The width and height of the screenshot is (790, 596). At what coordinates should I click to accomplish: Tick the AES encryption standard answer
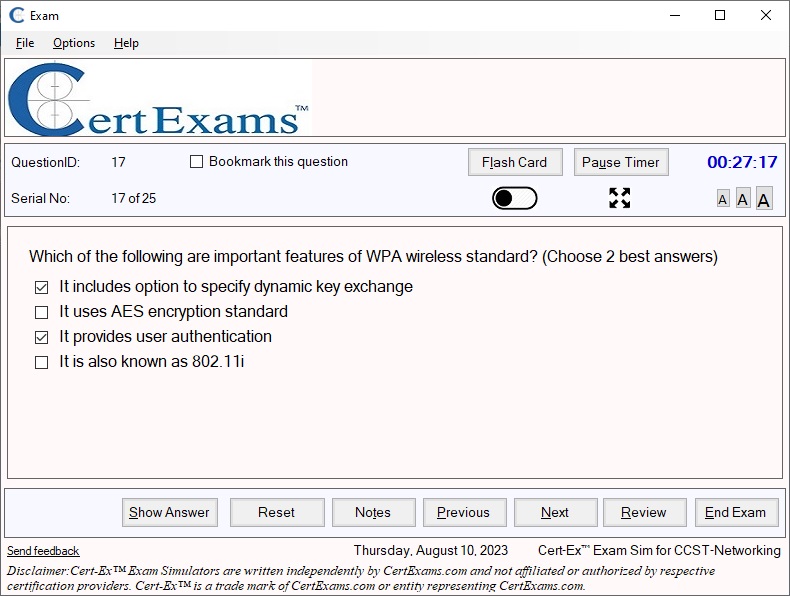click(x=42, y=312)
